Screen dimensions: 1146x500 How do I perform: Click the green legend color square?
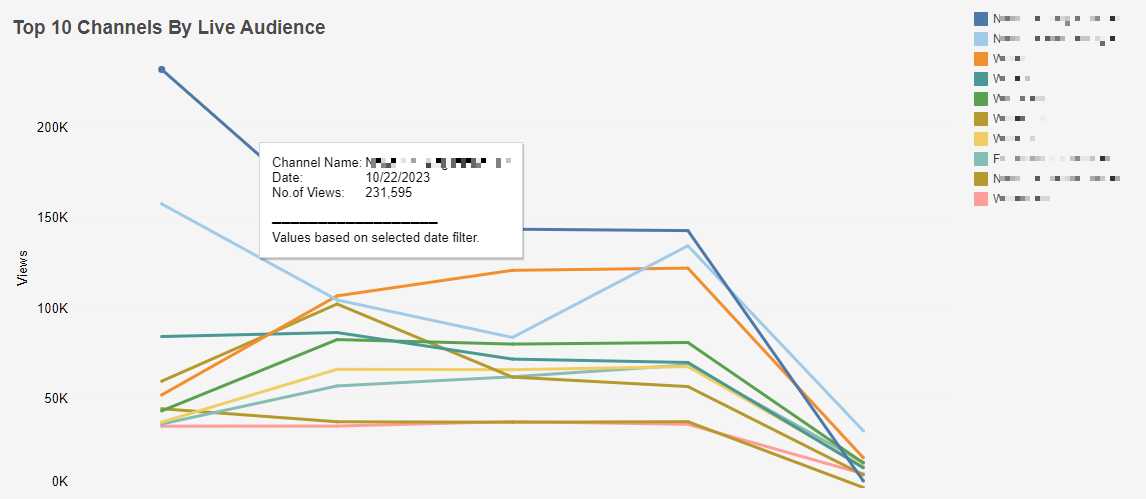click(981, 99)
